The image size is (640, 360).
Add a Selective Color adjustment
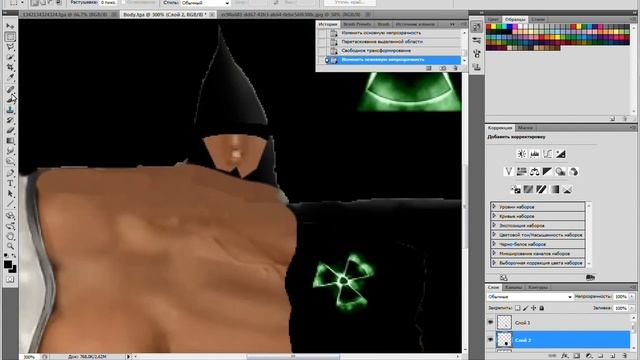567,189
